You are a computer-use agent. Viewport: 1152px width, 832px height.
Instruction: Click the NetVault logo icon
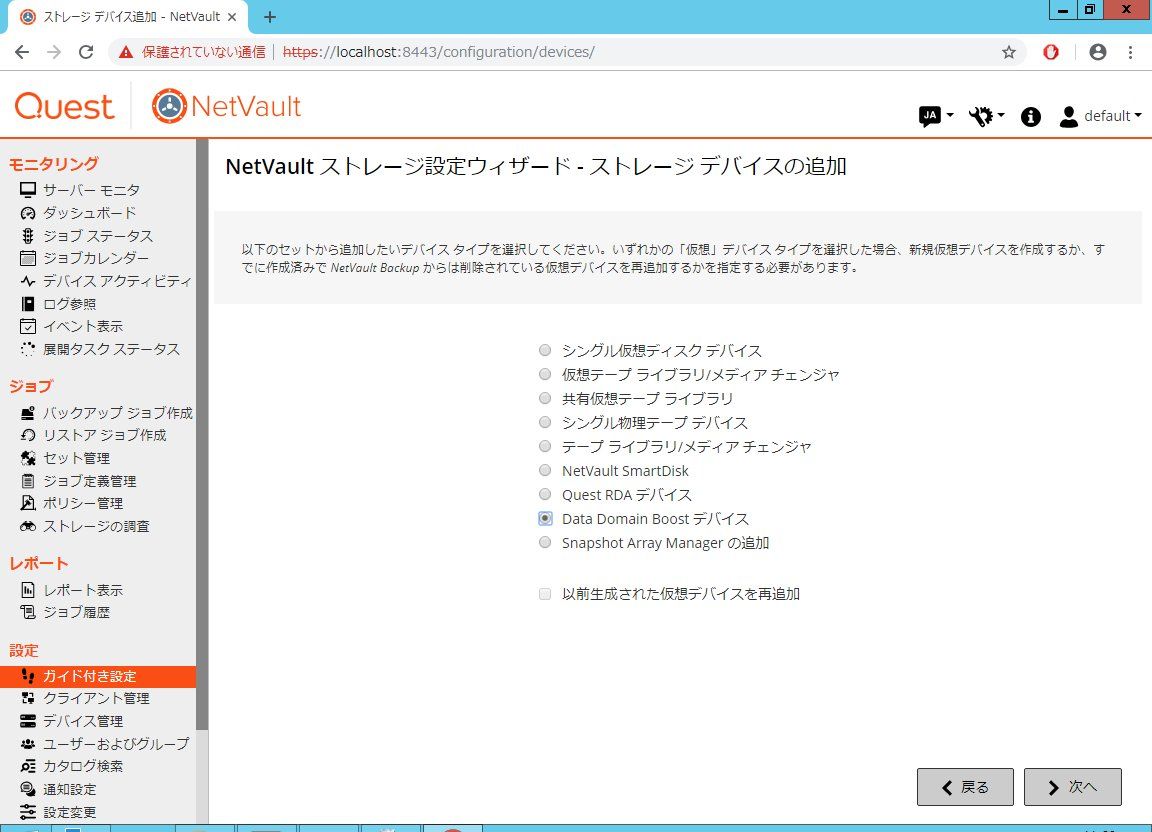tap(170, 106)
